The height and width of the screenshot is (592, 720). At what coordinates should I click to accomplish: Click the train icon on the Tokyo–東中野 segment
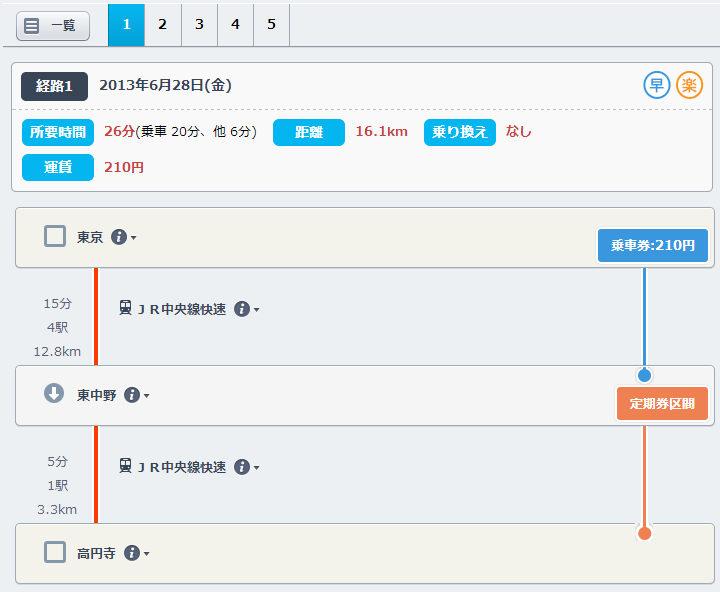point(126,309)
